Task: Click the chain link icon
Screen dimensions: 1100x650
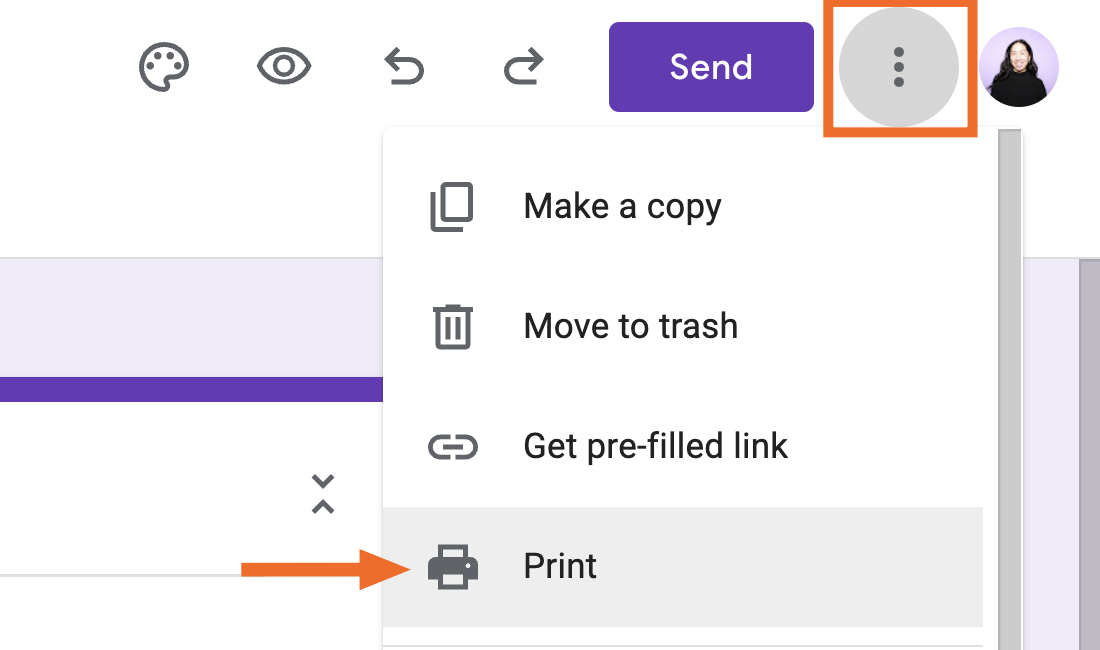Action: pos(452,446)
